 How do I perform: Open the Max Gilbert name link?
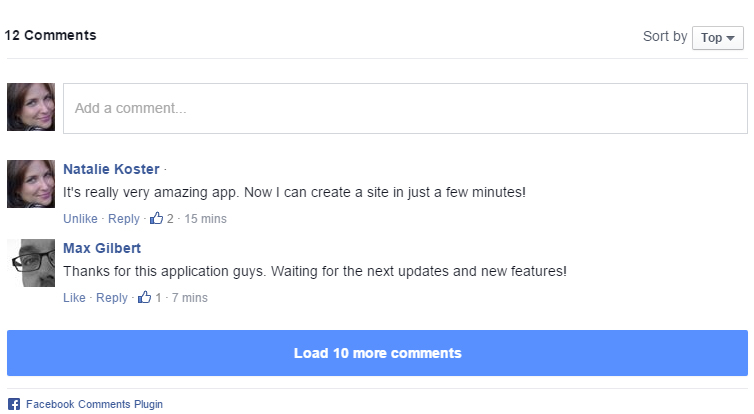(102, 248)
